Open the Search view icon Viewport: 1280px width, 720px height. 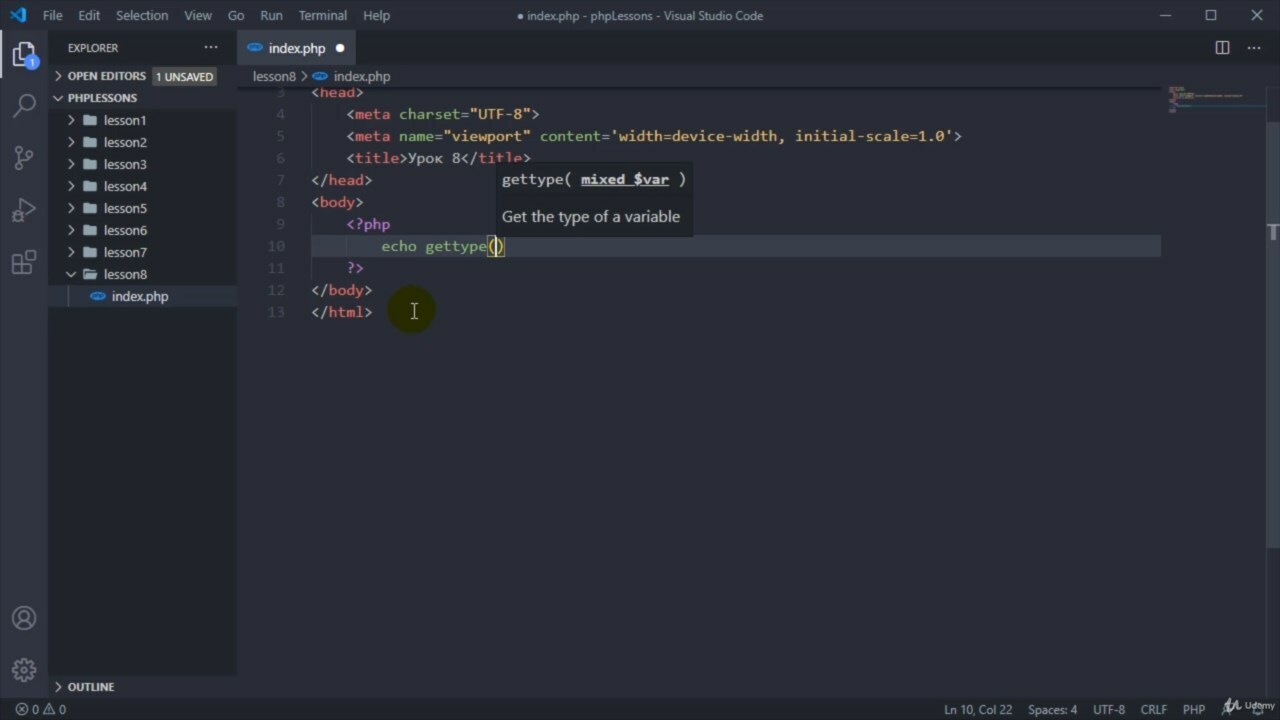coord(24,104)
